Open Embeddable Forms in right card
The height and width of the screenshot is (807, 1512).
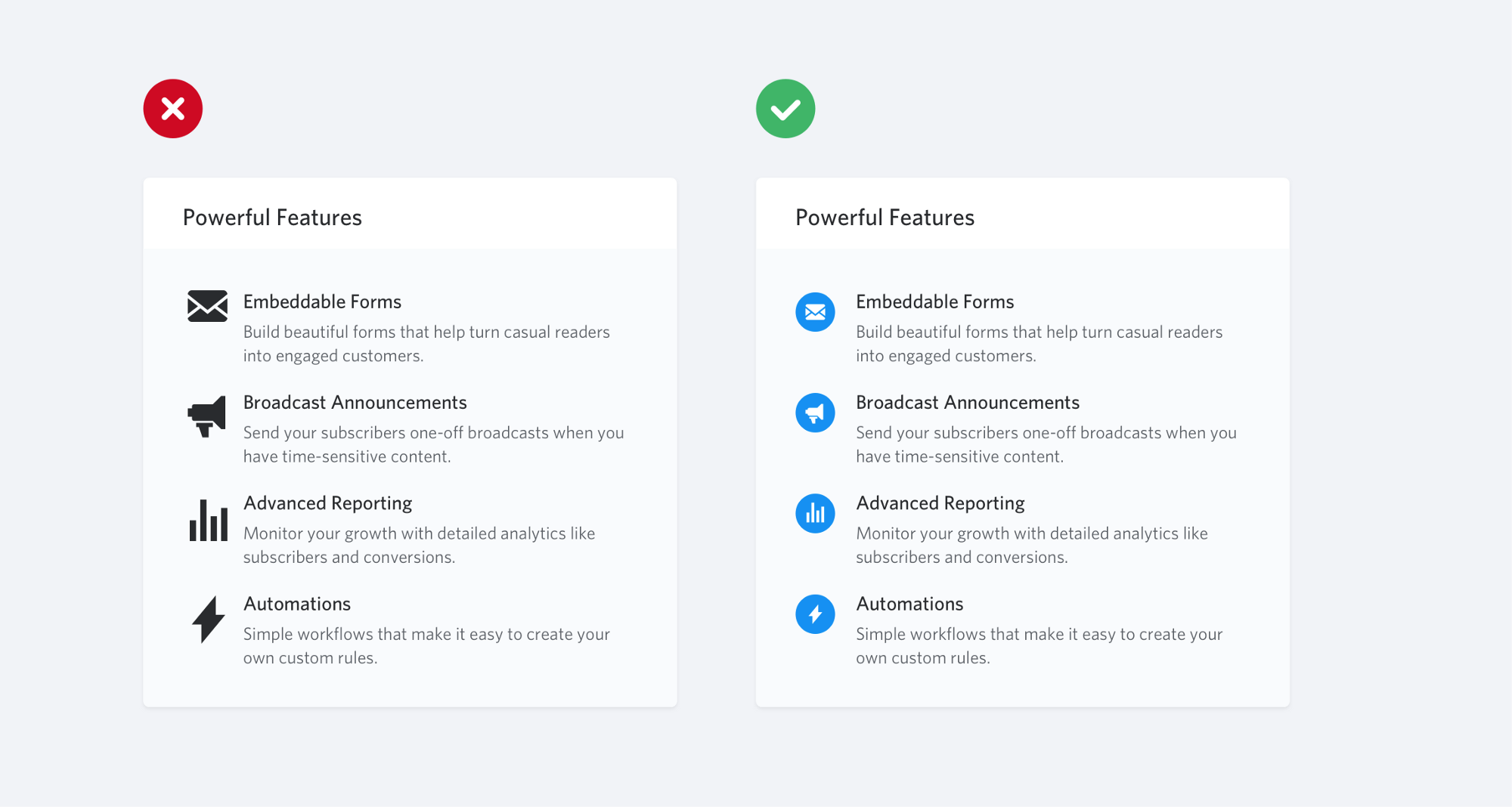(935, 301)
